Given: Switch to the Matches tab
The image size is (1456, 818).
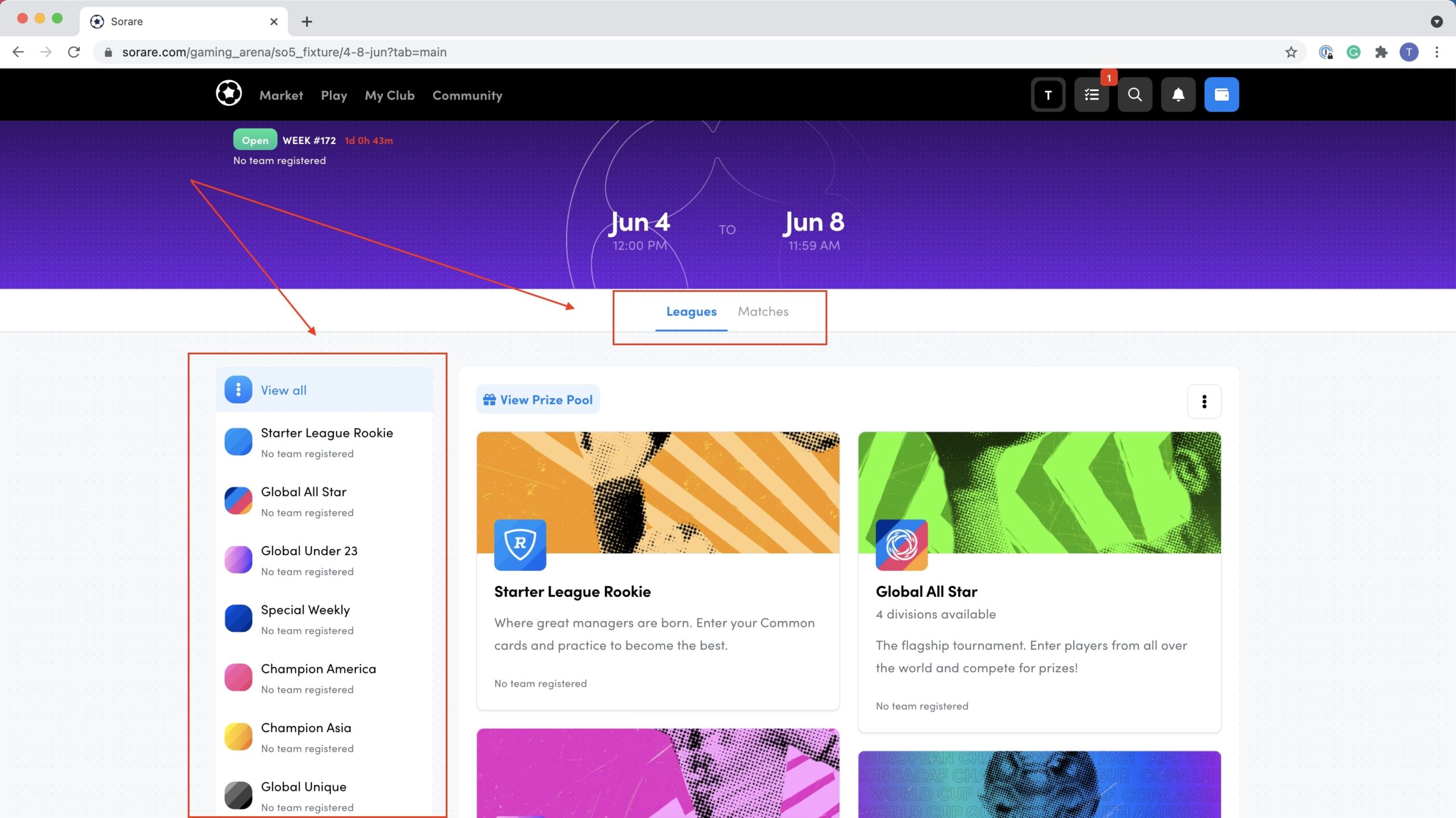Looking at the screenshot, I should pos(763,311).
